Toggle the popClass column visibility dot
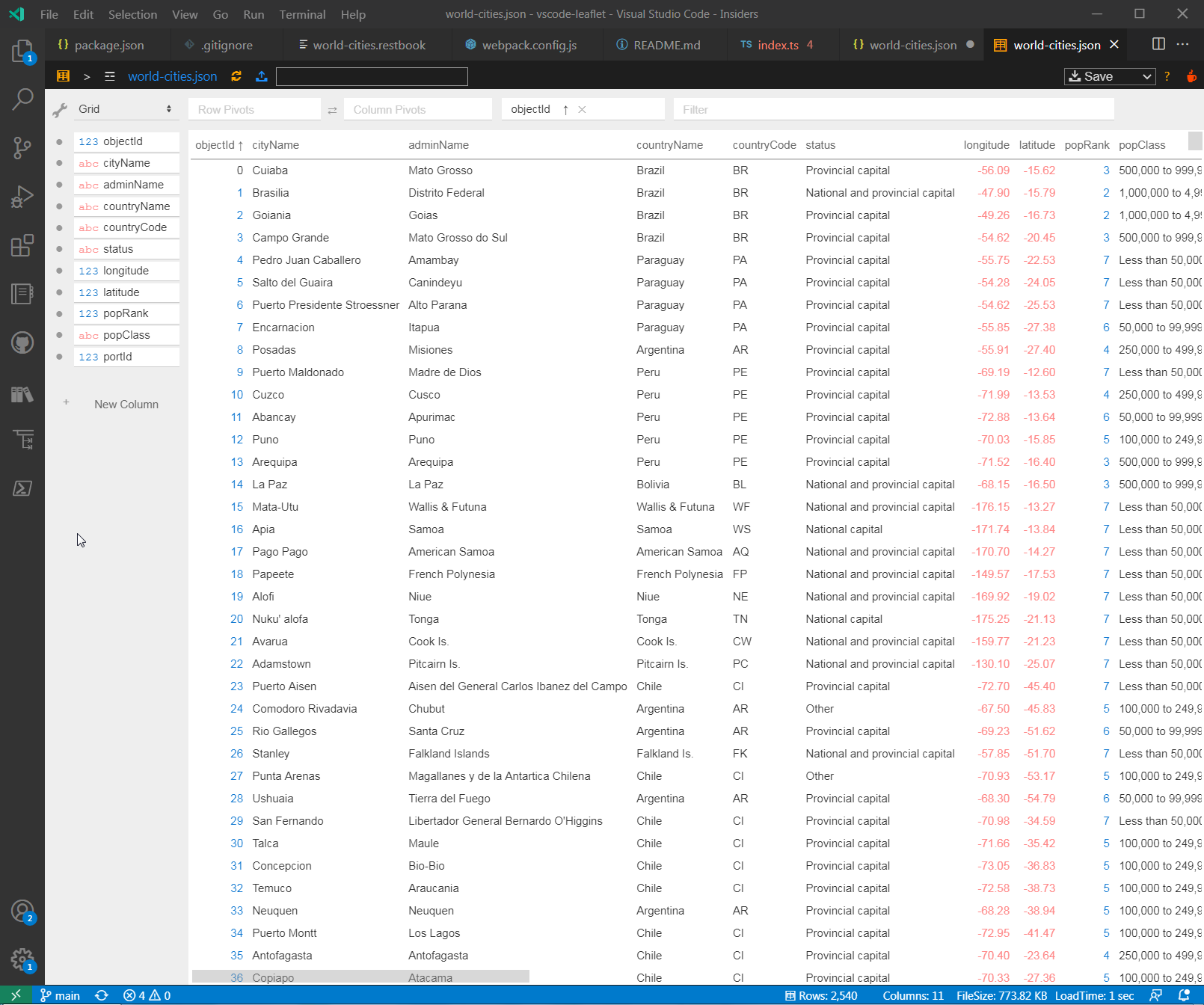 point(60,334)
